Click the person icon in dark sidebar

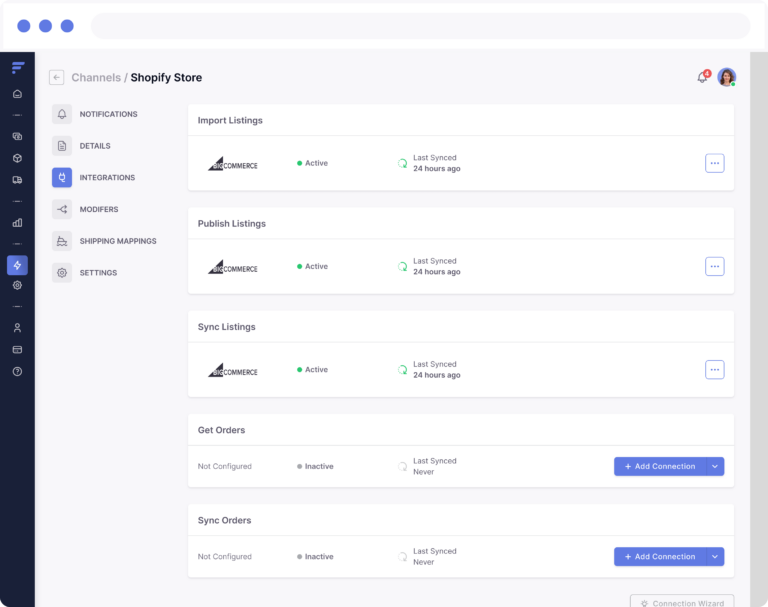point(17,328)
